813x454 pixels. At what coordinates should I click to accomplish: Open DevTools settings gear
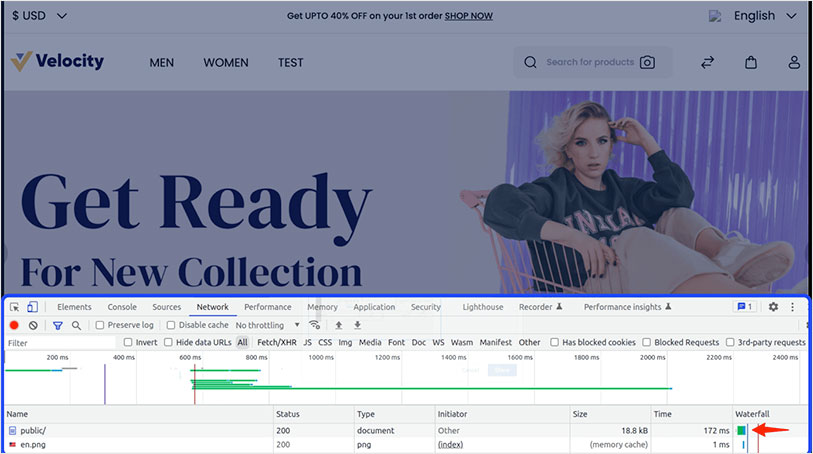[773, 307]
